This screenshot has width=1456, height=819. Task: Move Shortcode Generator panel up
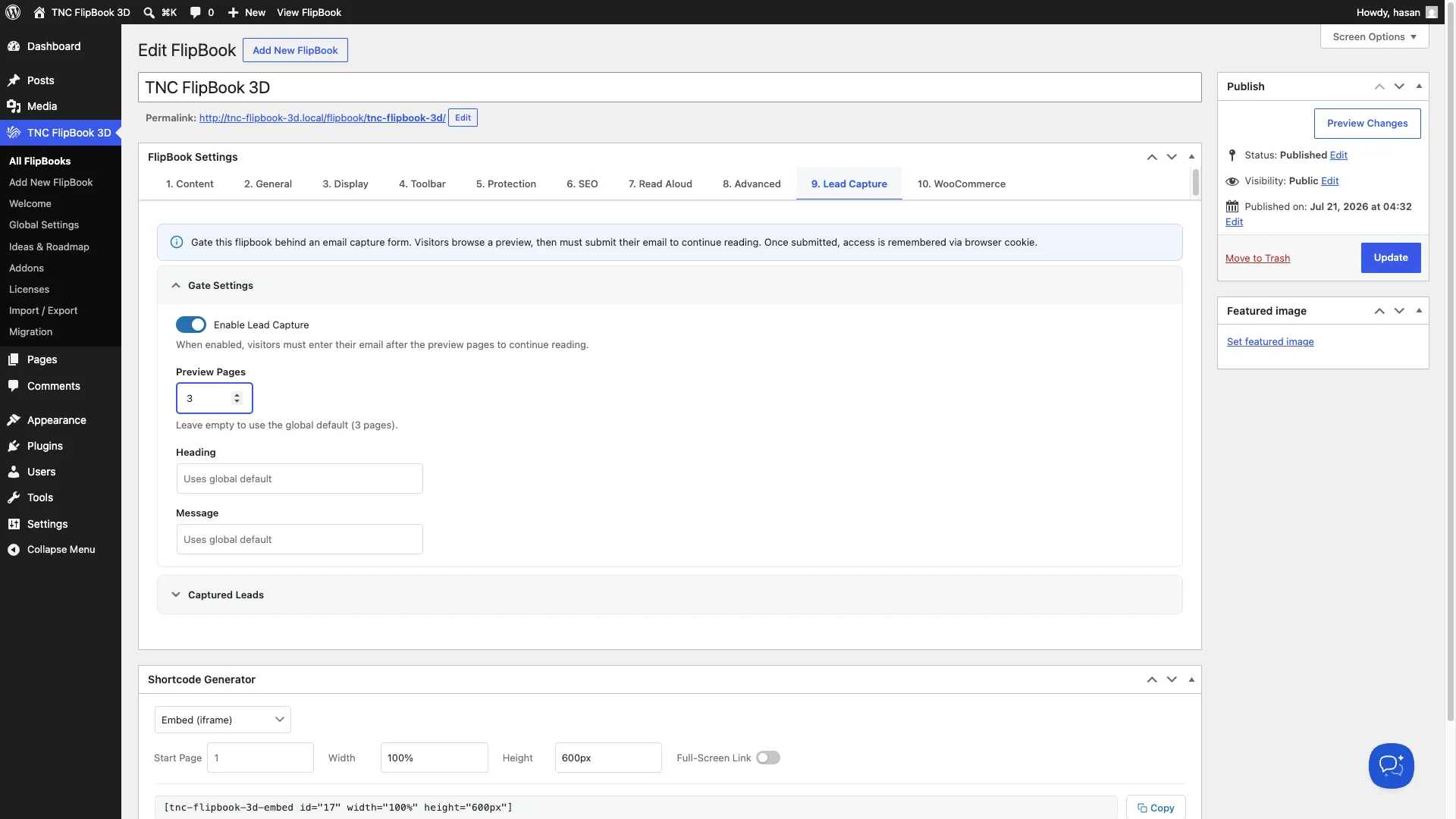(1151, 679)
